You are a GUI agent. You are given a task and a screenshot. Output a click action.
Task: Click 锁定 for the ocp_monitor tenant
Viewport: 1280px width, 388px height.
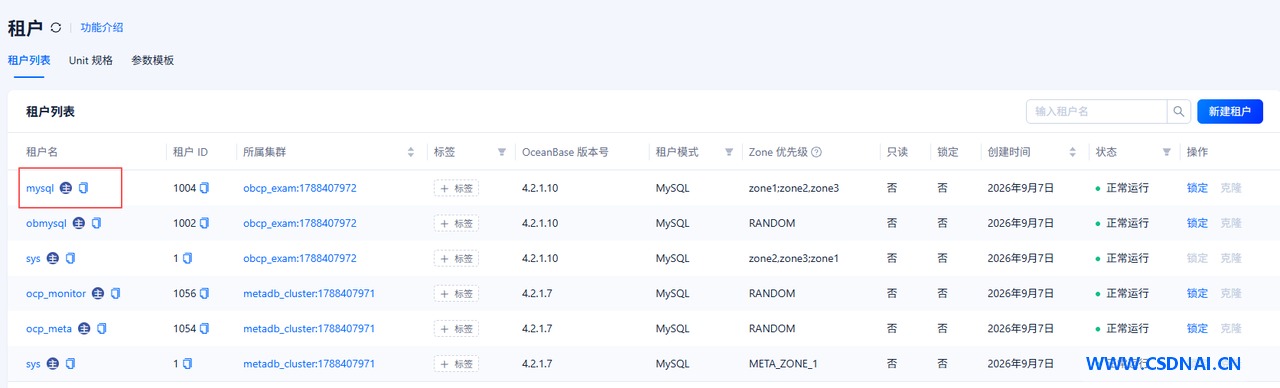coord(1197,293)
